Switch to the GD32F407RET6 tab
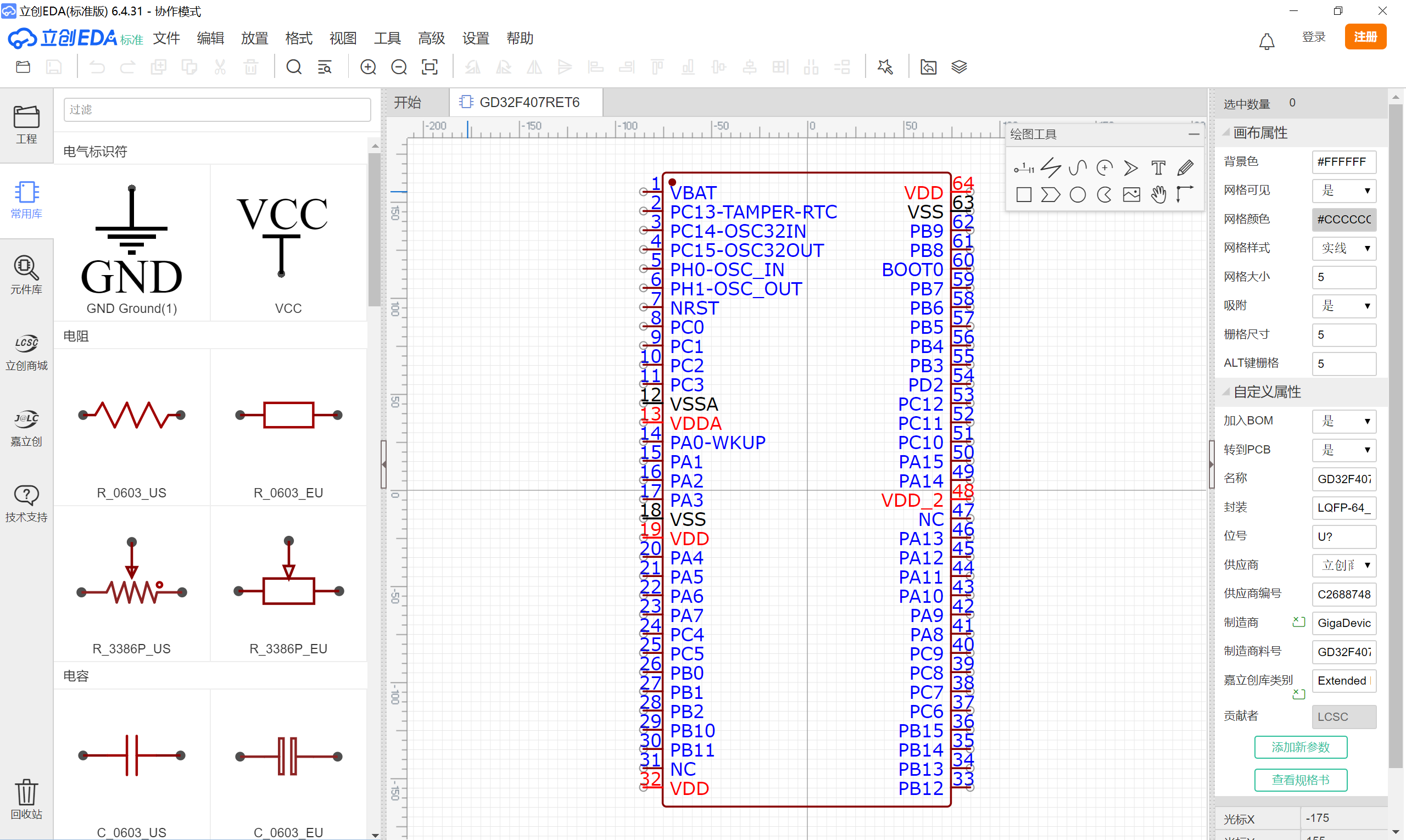Screen dimensions: 1406x840 click(526, 103)
